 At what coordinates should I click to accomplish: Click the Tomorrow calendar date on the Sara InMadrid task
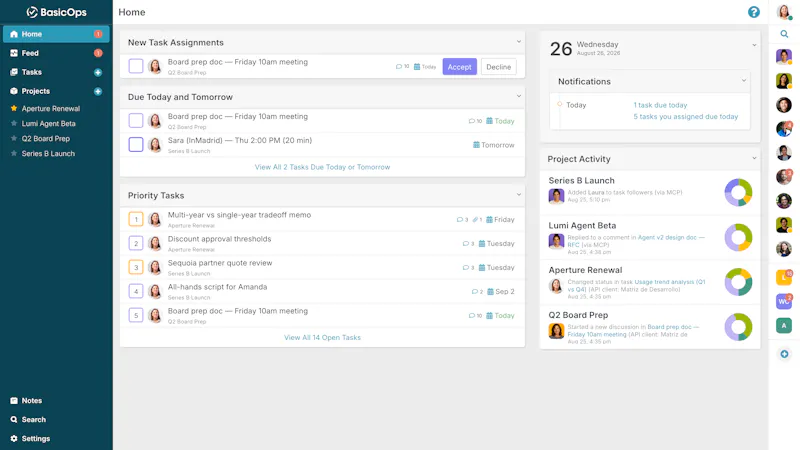click(x=493, y=145)
